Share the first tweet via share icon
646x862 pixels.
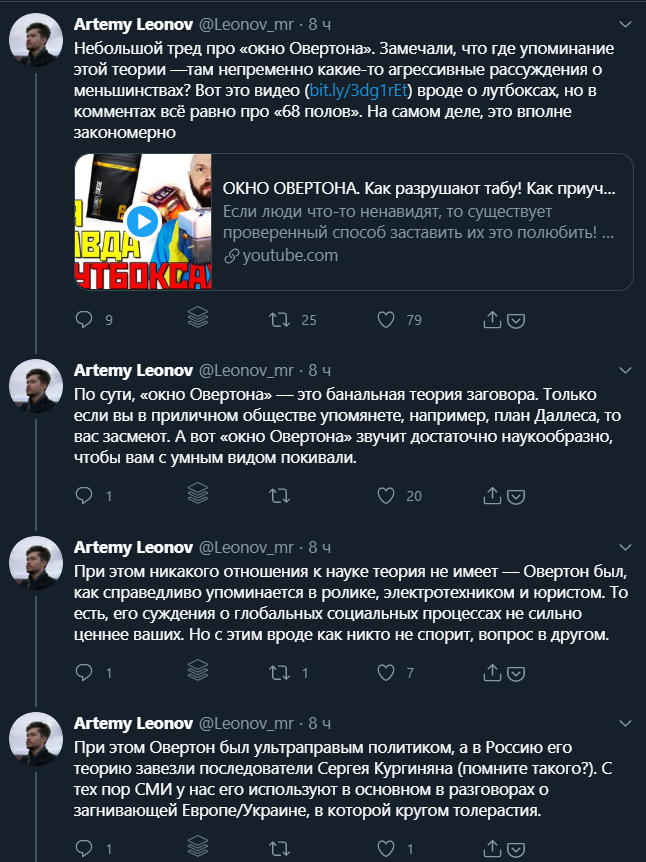(x=492, y=320)
